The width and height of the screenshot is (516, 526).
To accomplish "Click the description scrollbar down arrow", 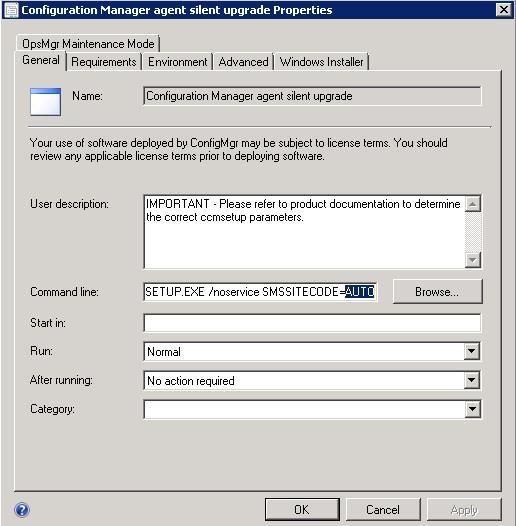I will point(473,260).
